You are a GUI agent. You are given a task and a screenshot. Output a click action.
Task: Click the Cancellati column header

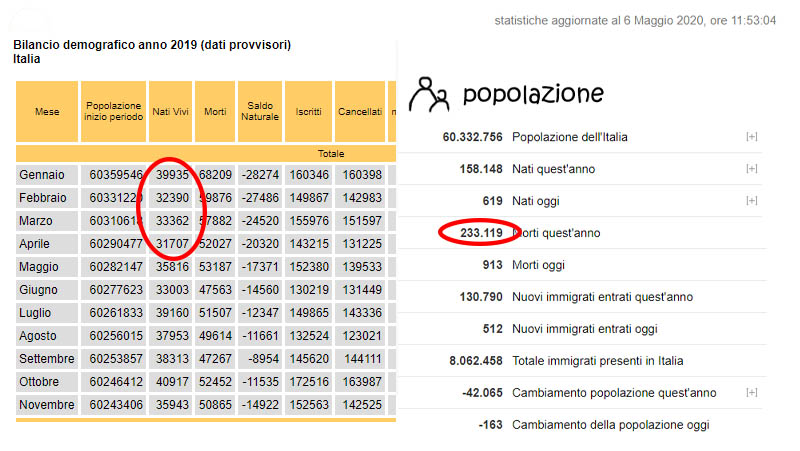[x=359, y=111]
